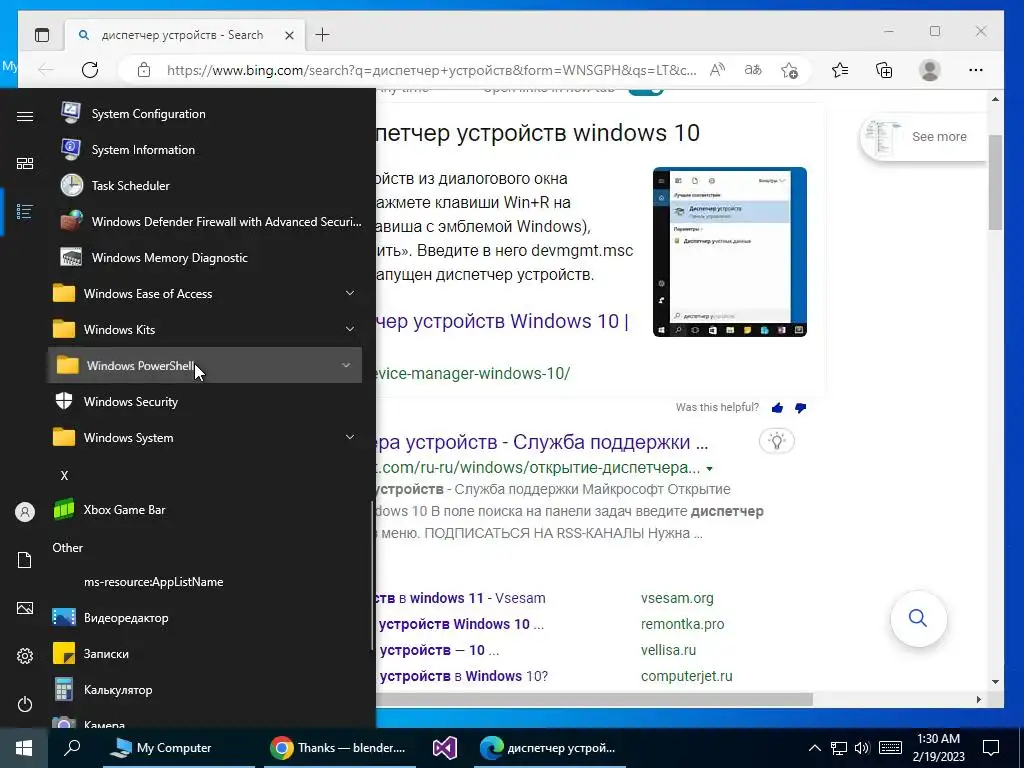Open volume control in system tray

(862, 748)
